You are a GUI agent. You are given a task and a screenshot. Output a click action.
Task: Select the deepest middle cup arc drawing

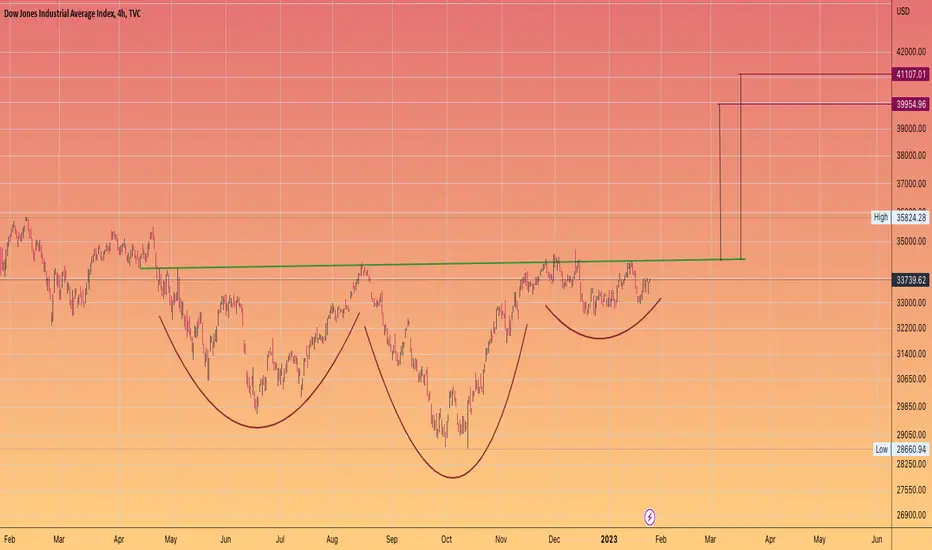(453, 477)
